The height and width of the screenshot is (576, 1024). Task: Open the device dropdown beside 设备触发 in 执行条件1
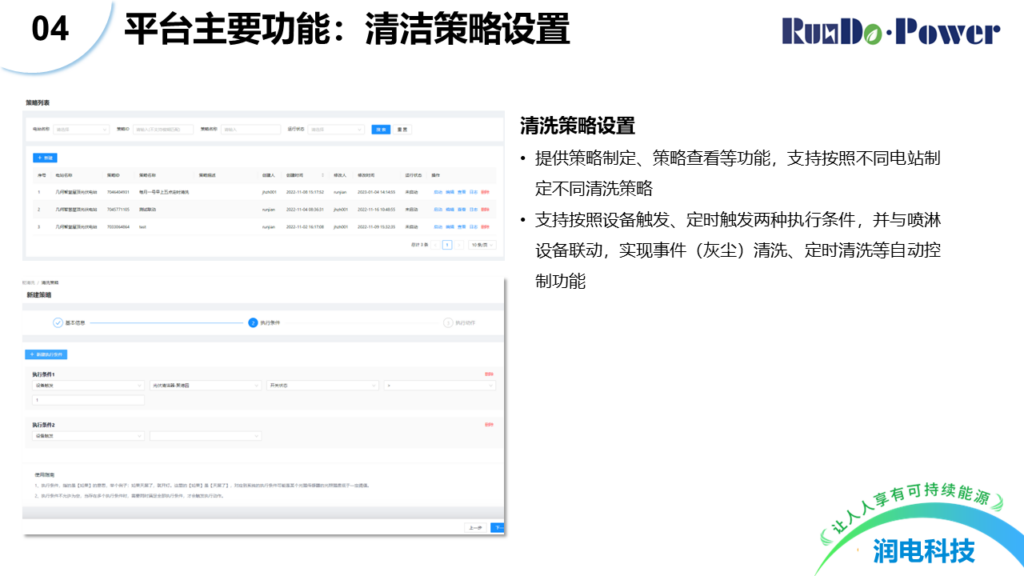pos(205,385)
